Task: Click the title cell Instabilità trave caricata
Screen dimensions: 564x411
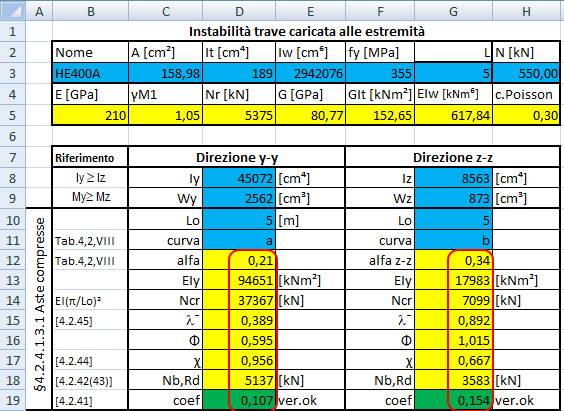Action: [306, 32]
